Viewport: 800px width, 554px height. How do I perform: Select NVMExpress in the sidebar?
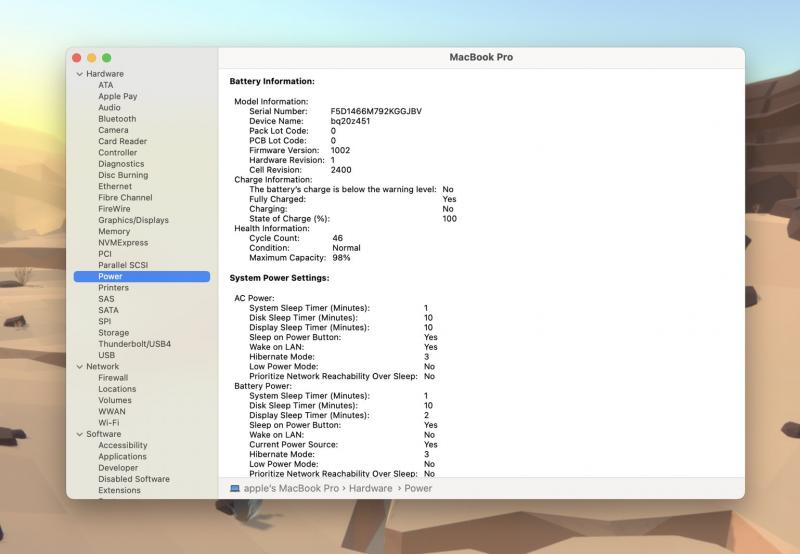coord(123,243)
